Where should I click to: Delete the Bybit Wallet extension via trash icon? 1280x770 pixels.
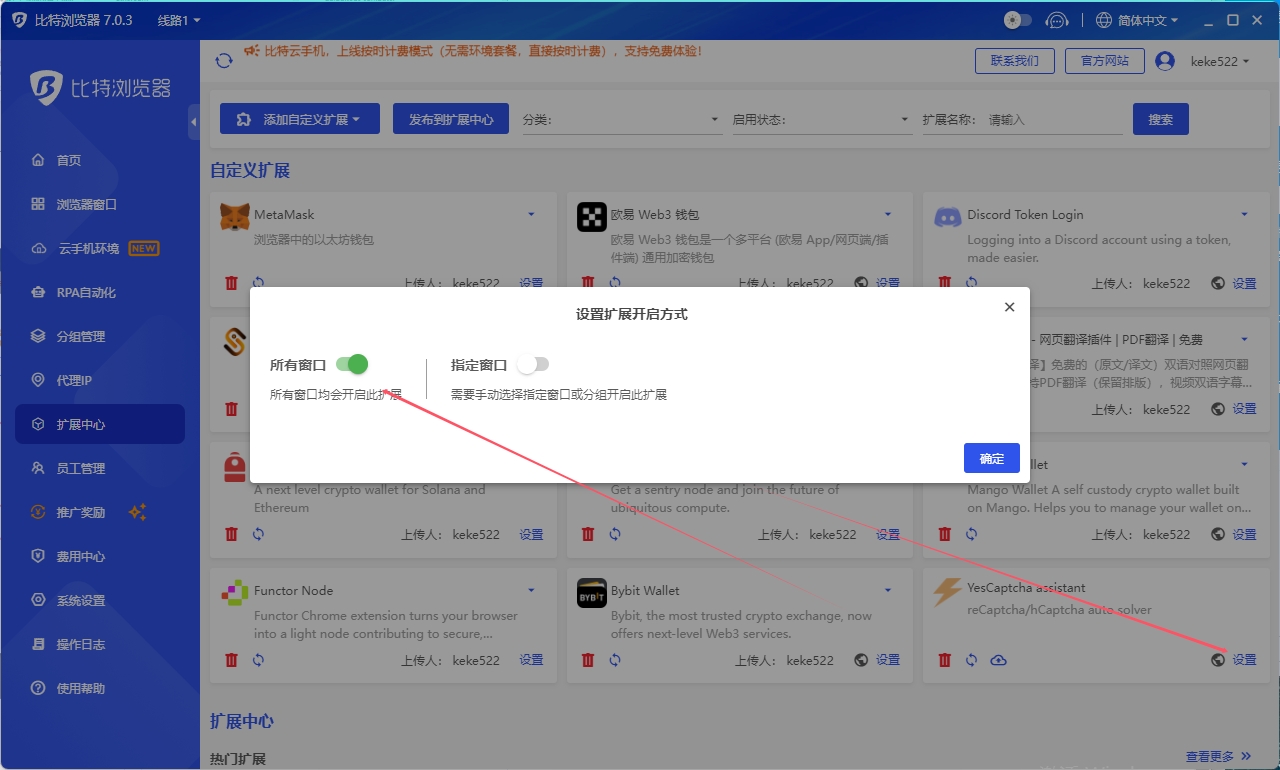pyautogui.click(x=588, y=660)
